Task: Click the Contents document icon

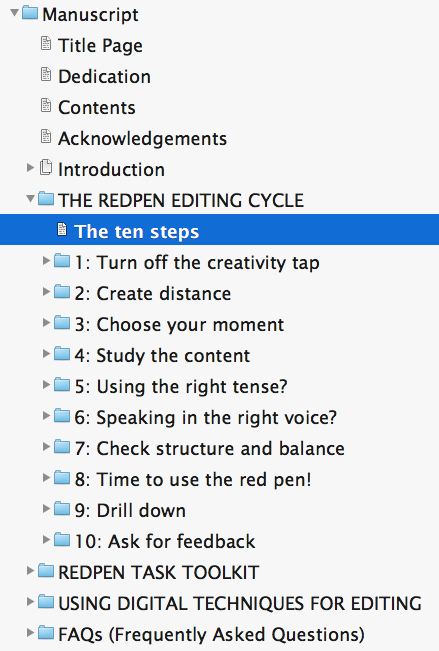Action: (x=46, y=105)
